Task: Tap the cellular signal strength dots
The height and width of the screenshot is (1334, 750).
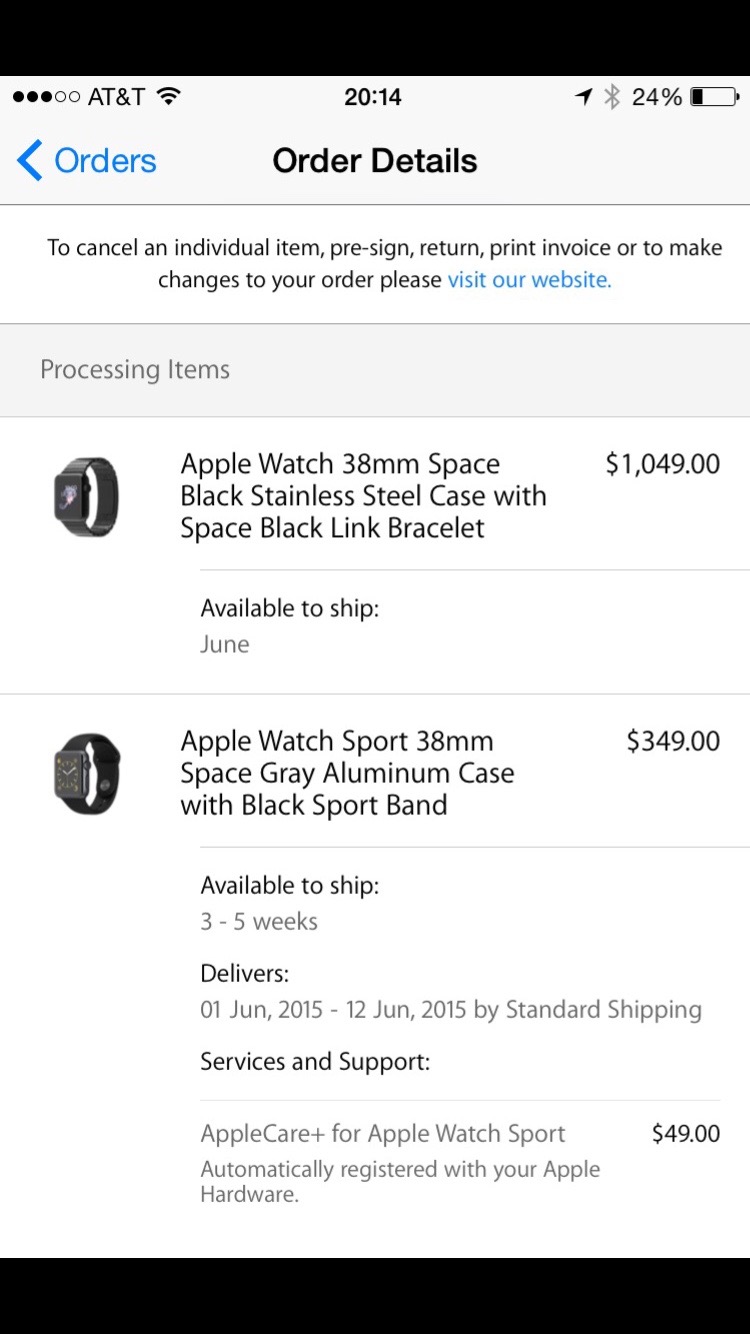Action: pos(46,97)
